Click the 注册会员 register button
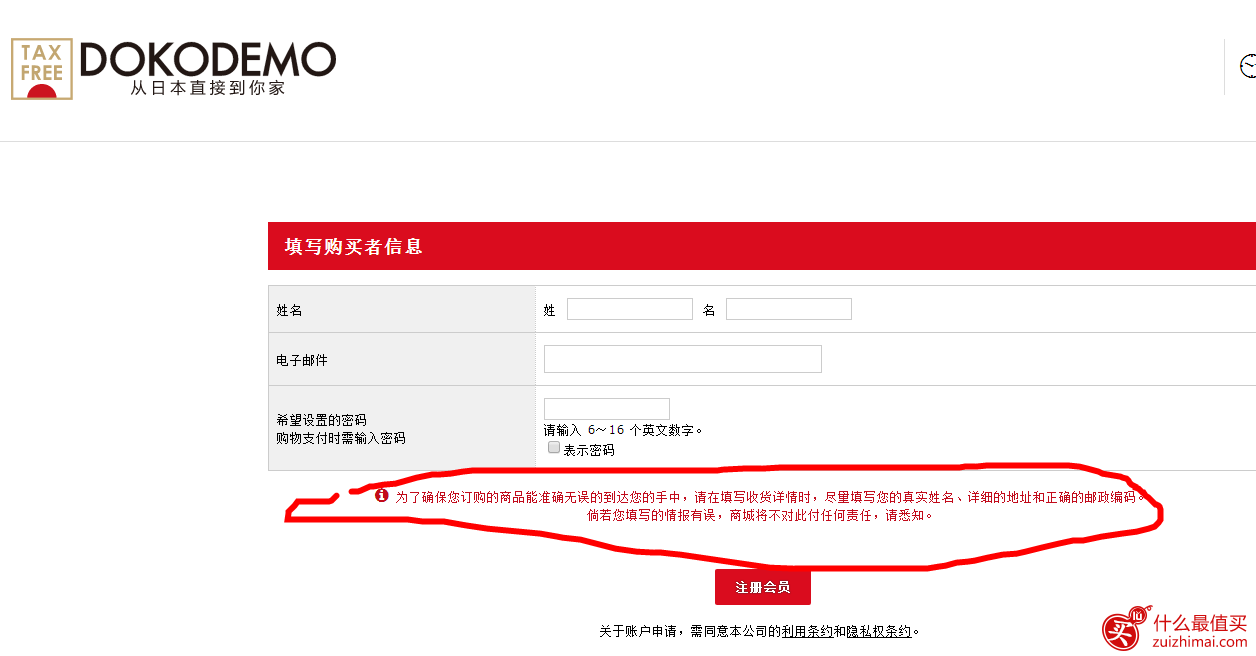 pyautogui.click(x=763, y=587)
